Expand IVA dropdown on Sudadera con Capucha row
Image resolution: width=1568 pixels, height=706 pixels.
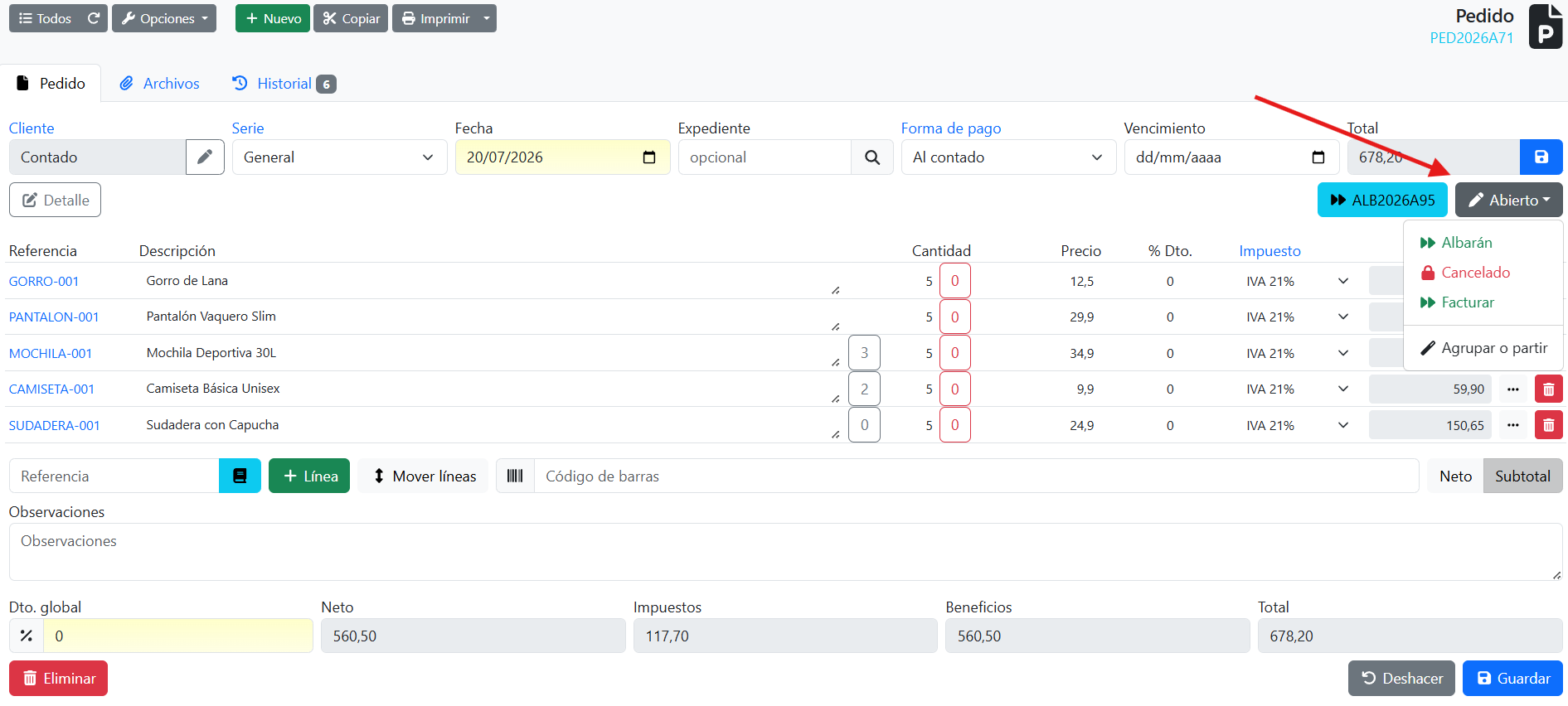(1343, 425)
